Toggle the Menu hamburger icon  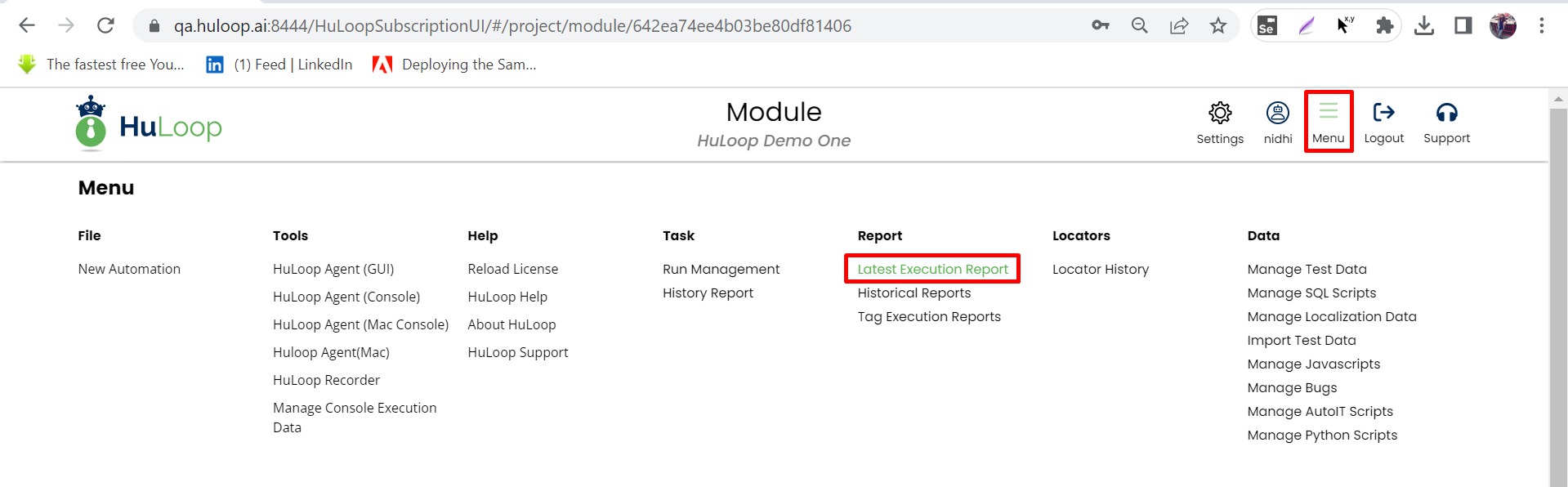1328,112
